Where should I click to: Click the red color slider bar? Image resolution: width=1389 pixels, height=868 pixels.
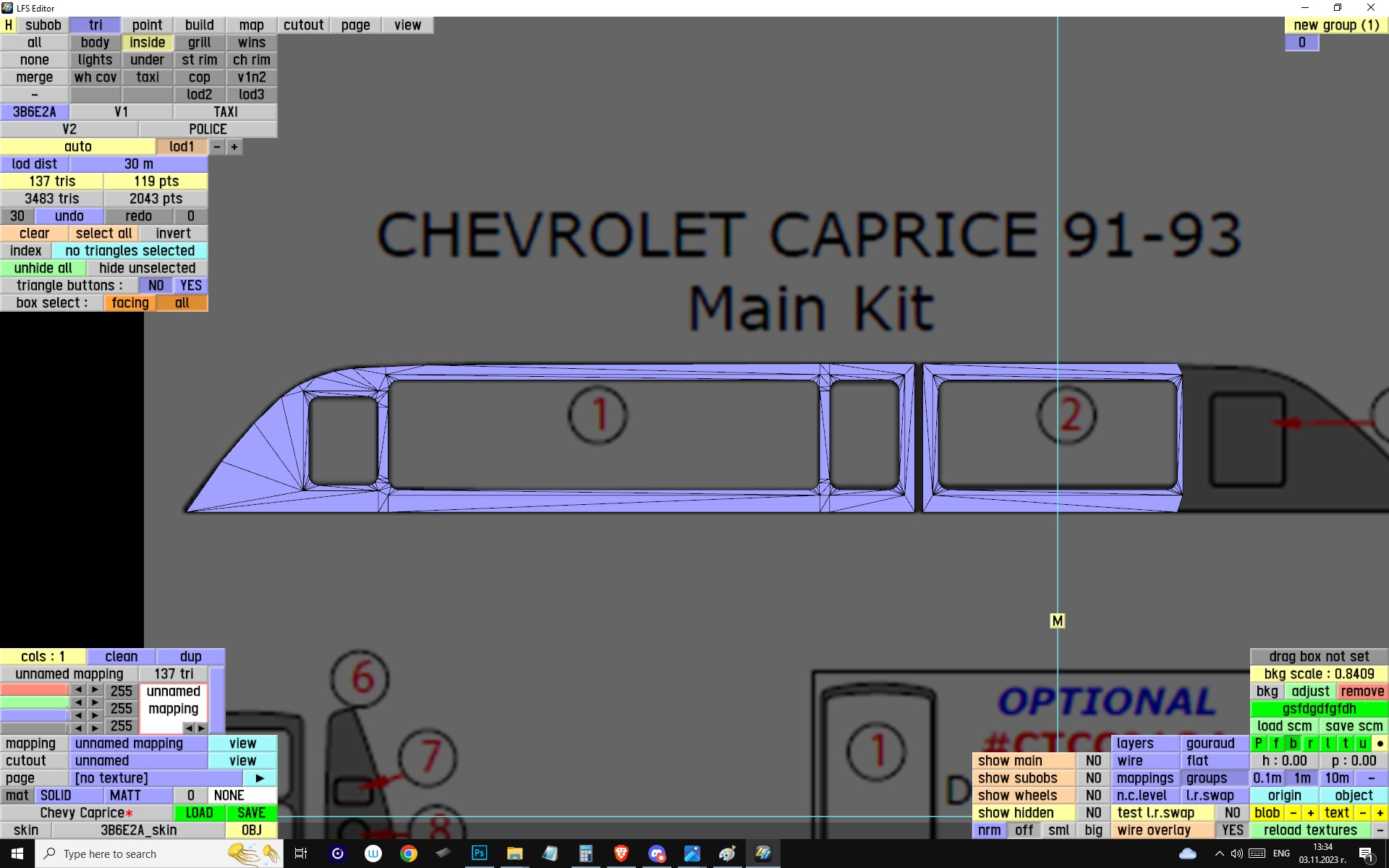coord(34,690)
